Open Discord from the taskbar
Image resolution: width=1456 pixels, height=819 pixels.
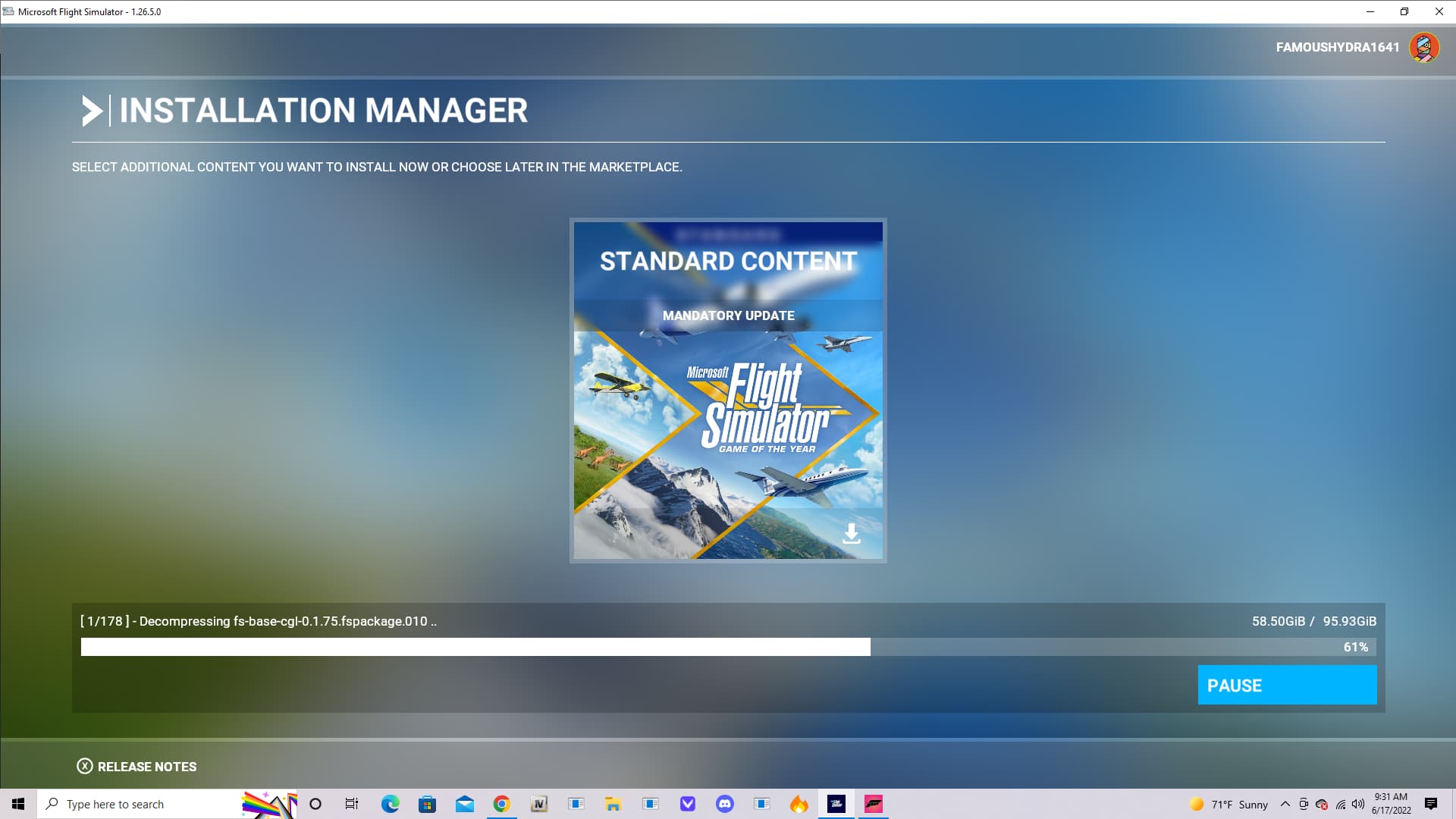coord(724,804)
